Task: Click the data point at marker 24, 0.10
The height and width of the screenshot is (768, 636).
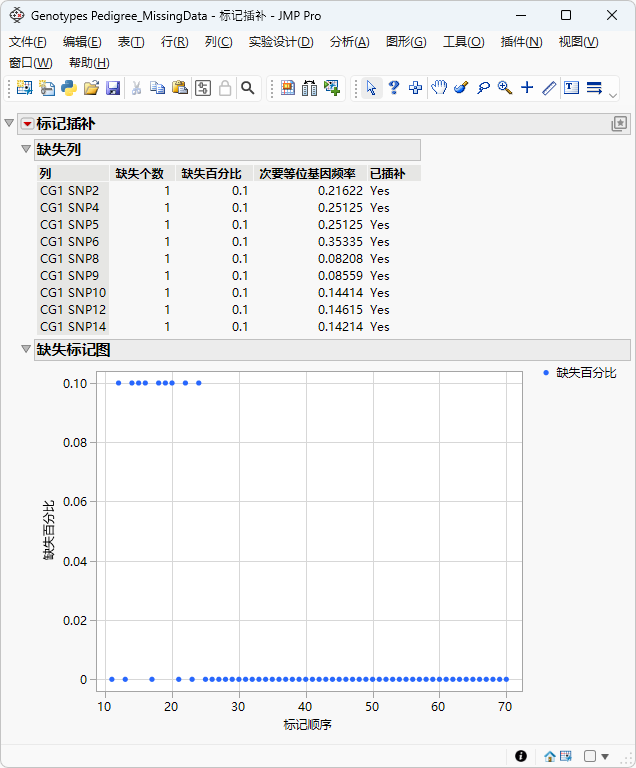Action: tap(198, 383)
